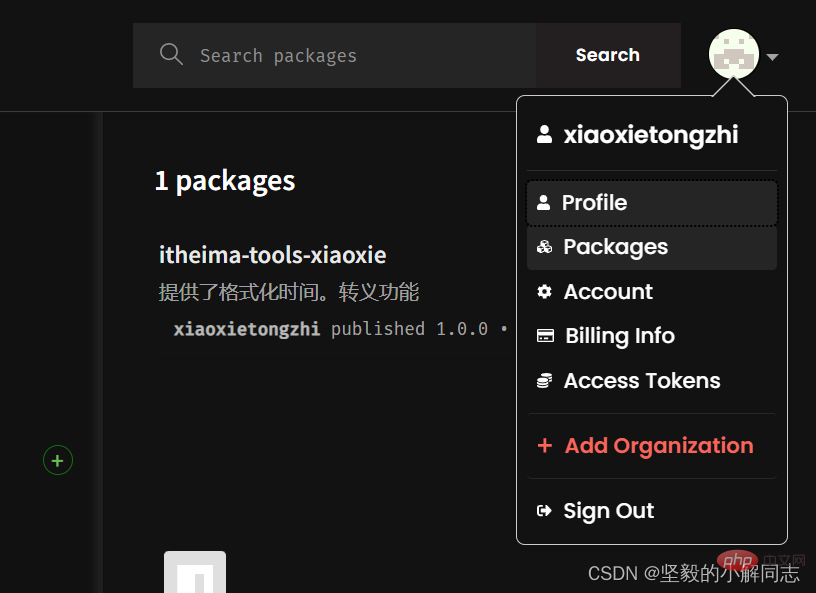Click the Access Tokens coins icon
Viewport: 816px width, 593px height.
point(544,381)
